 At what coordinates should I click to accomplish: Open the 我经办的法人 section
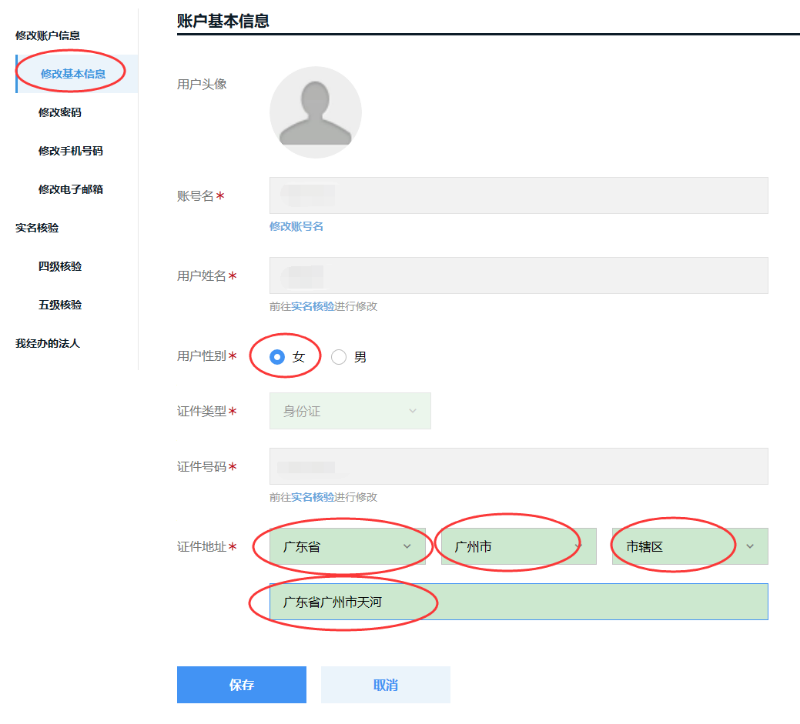click(49, 342)
